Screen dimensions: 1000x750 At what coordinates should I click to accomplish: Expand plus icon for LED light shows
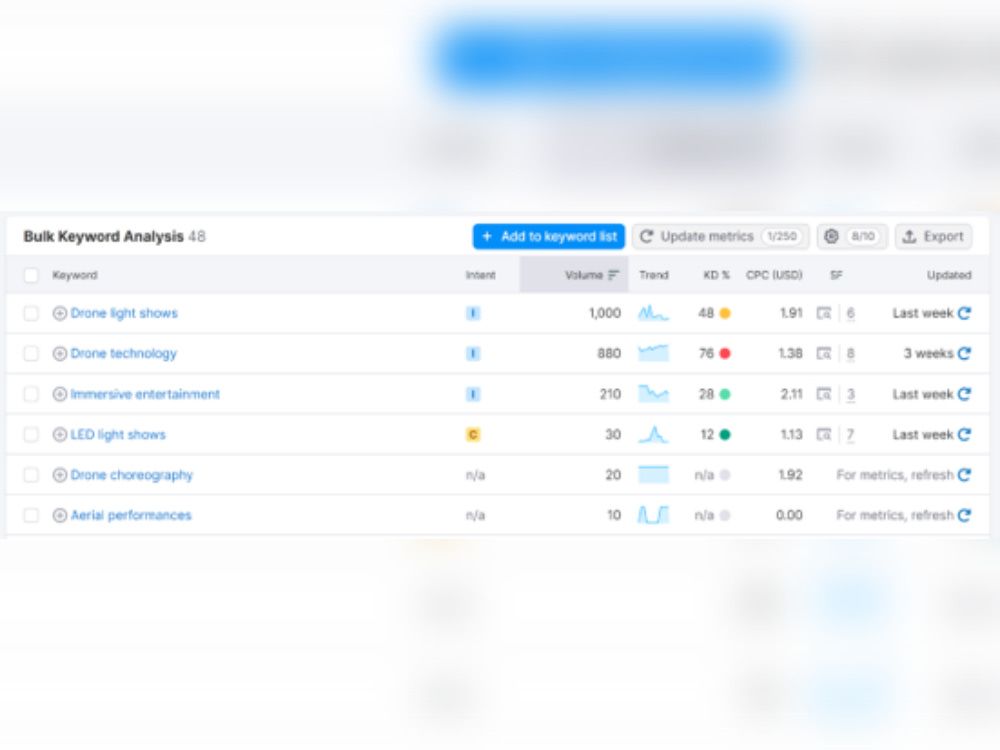pyautogui.click(x=59, y=434)
